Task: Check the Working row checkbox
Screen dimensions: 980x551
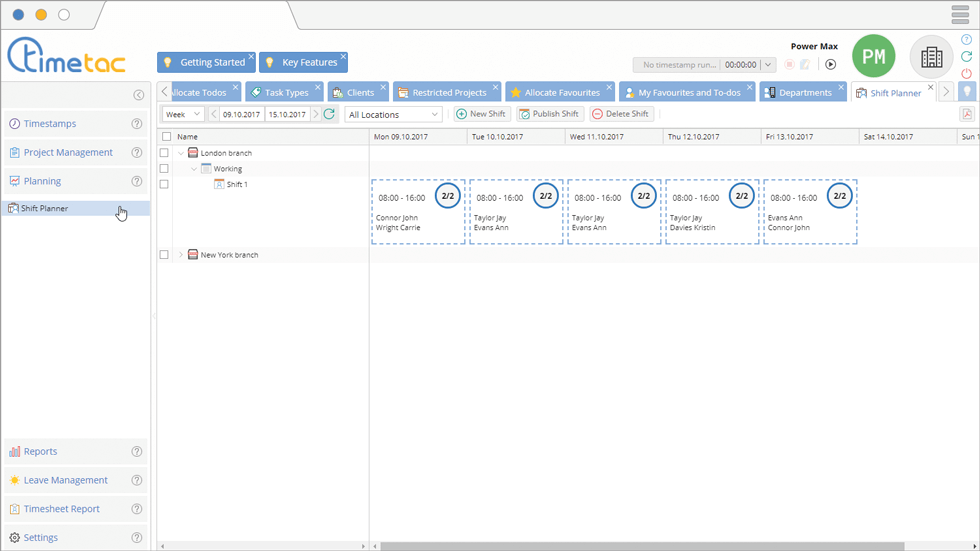Action: coord(164,169)
